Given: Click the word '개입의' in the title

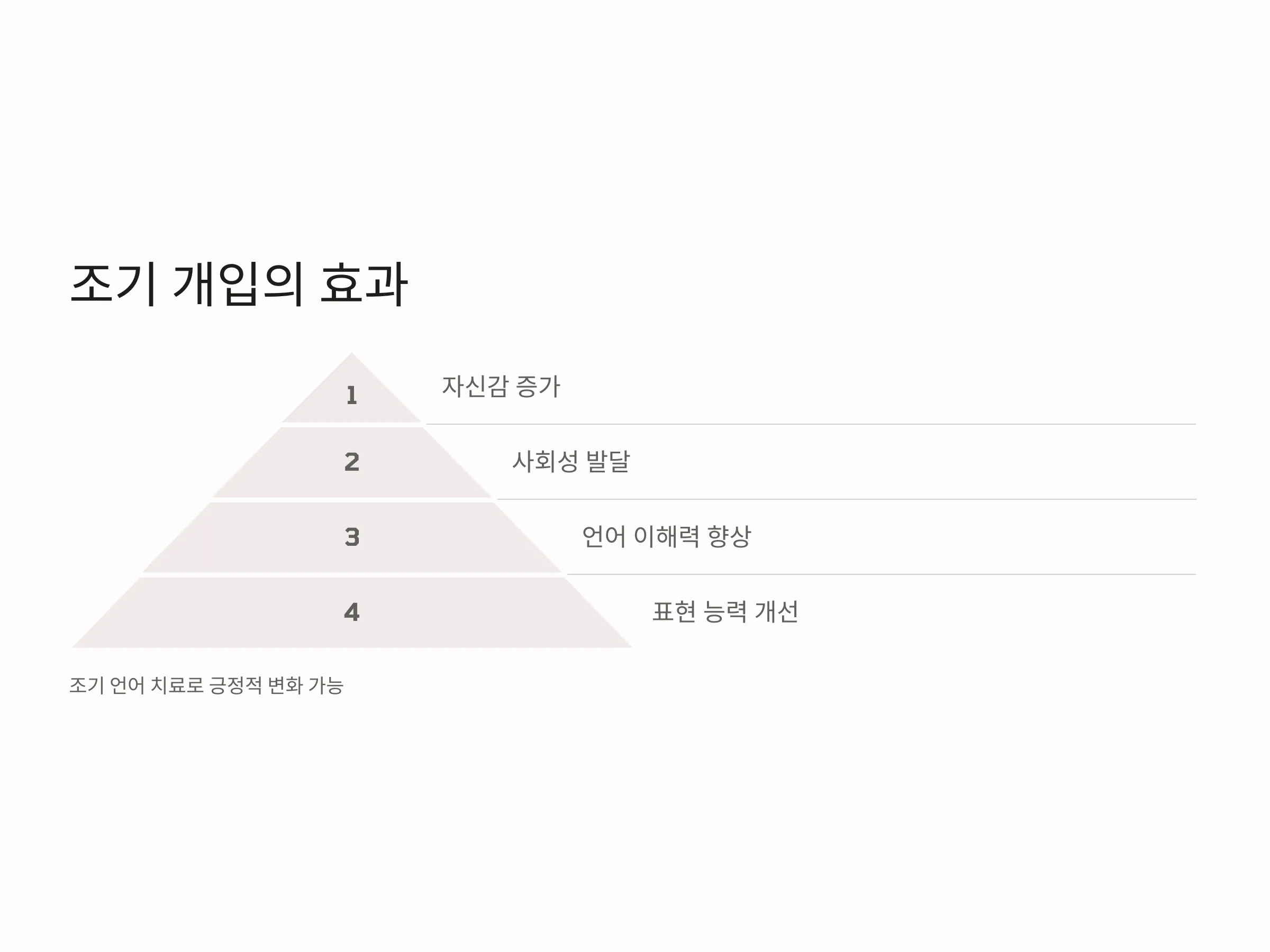Looking at the screenshot, I should (238, 284).
